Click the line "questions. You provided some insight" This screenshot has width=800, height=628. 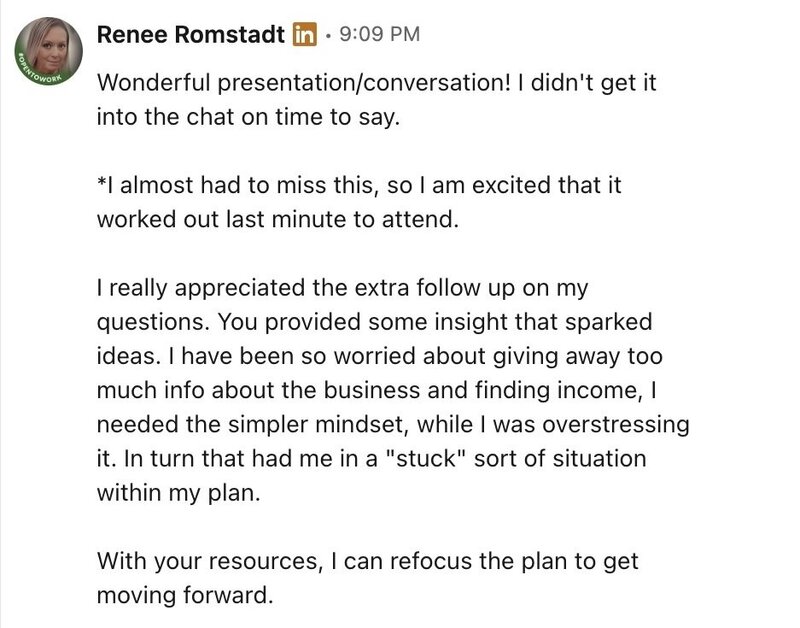374,322
